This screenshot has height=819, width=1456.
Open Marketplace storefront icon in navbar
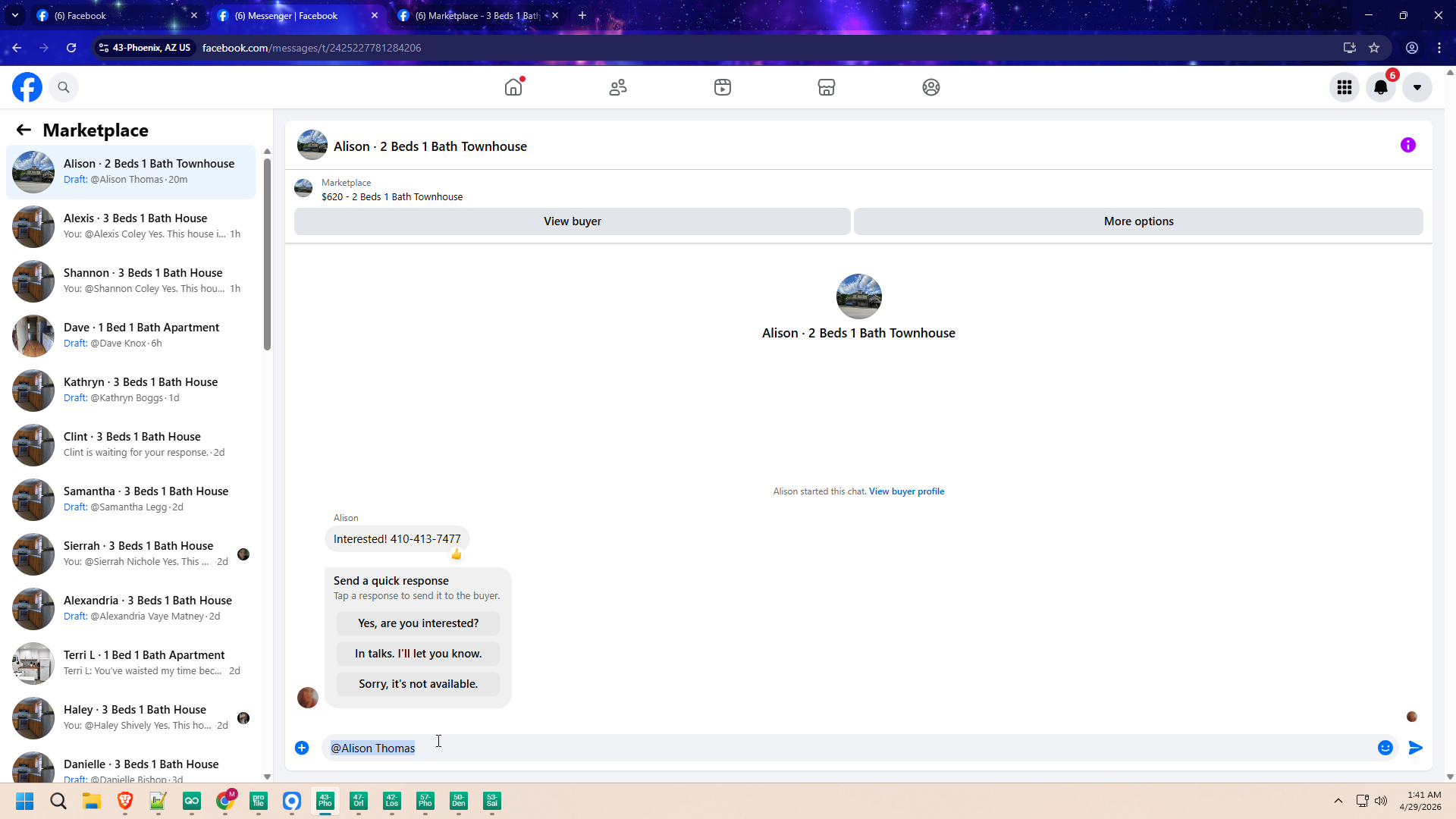pos(827,87)
